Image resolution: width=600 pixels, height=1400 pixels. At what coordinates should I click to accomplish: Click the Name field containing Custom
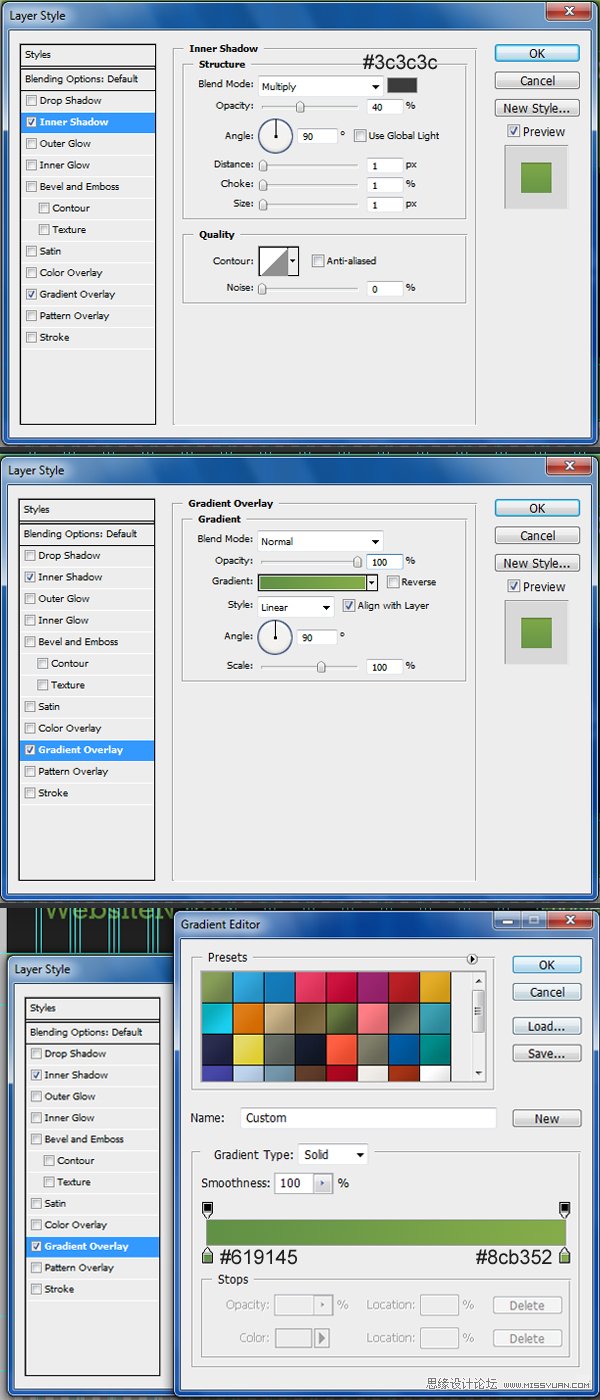[x=368, y=1118]
